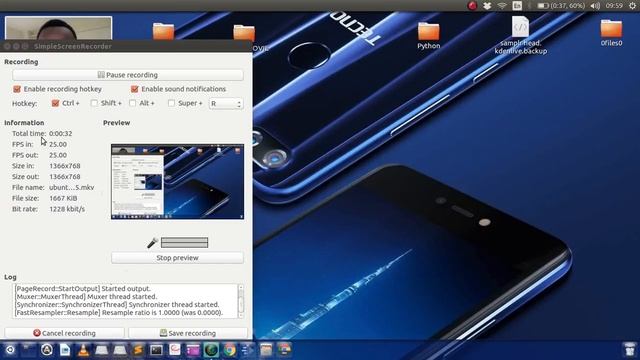Launch VLC media player from taskbar
Image resolution: width=640 pixels, height=360 pixels.
tap(83, 350)
